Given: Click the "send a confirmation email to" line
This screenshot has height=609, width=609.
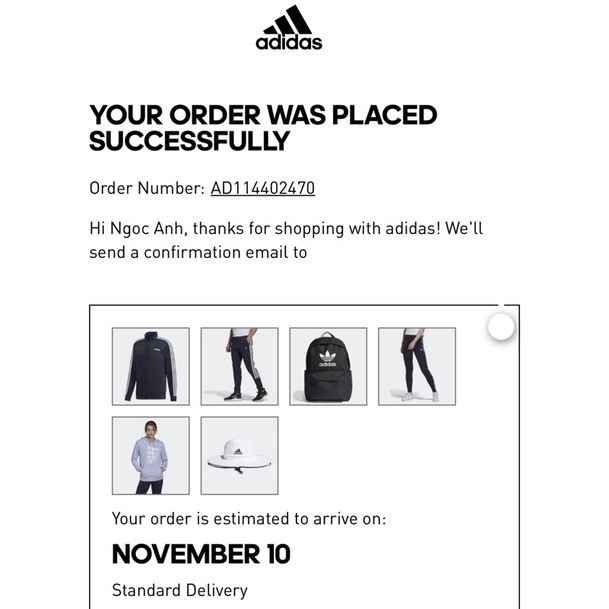Looking at the screenshot, I should [x=198, y=252].
